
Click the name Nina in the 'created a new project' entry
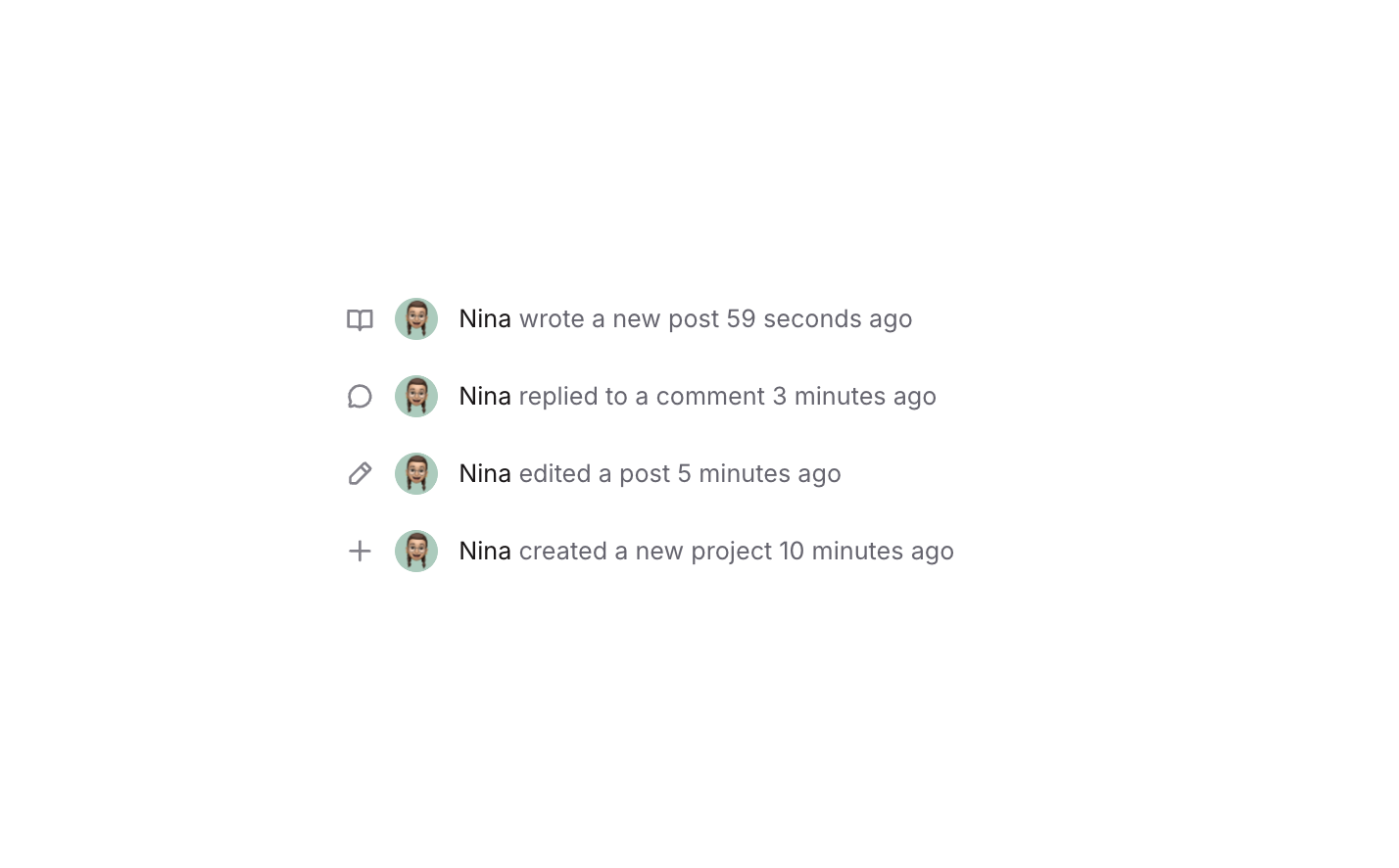coord(485,552)
